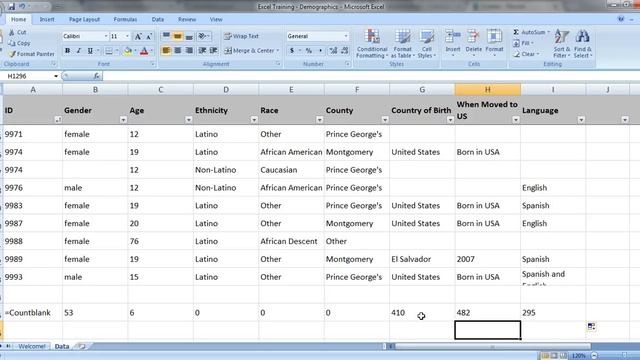Decrease font size with Shrink Font icon
This screenshot has height=360, width=640.
click(149, 36)
